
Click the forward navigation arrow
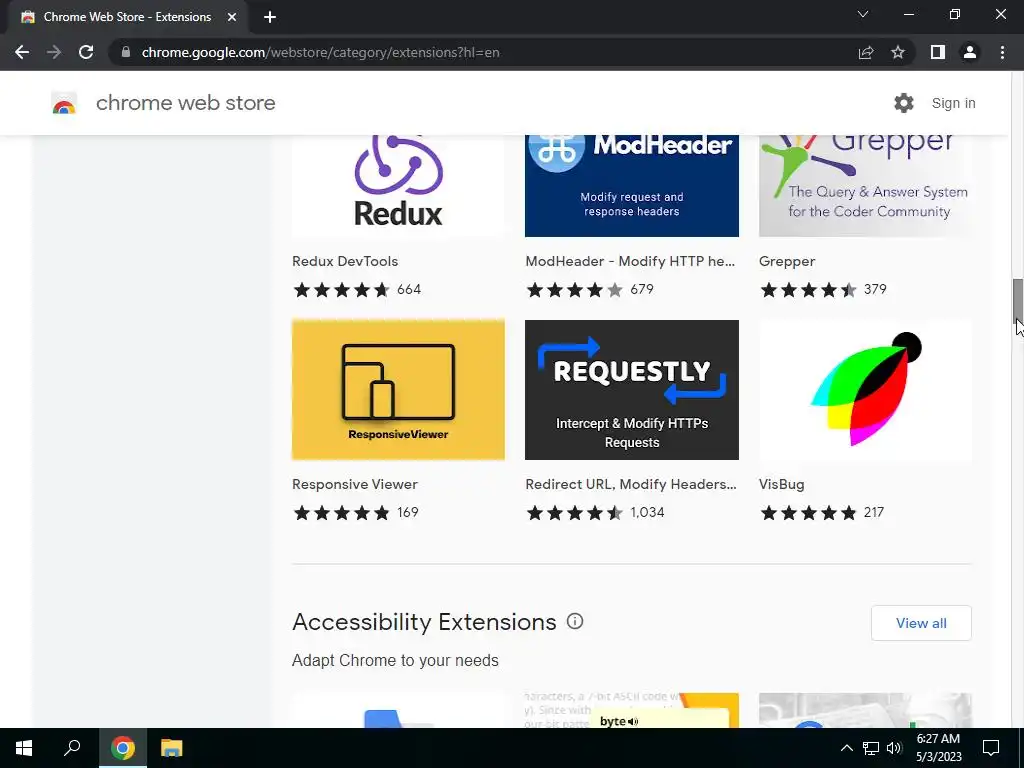click(54, 52)
